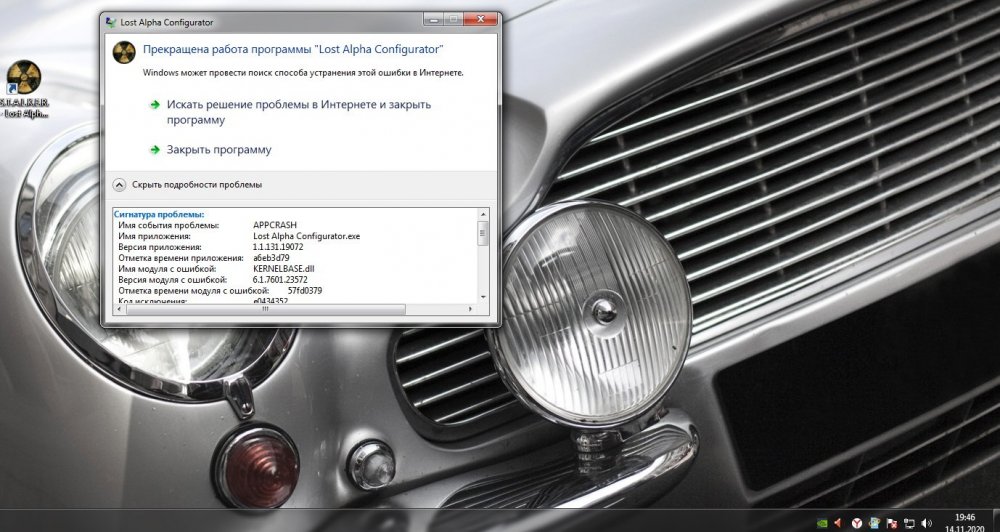Close the Lost Alpha Configurator crash dialog
This screenshot has height=532, width=1000.
pyautogui.click(x=480, y=20)
